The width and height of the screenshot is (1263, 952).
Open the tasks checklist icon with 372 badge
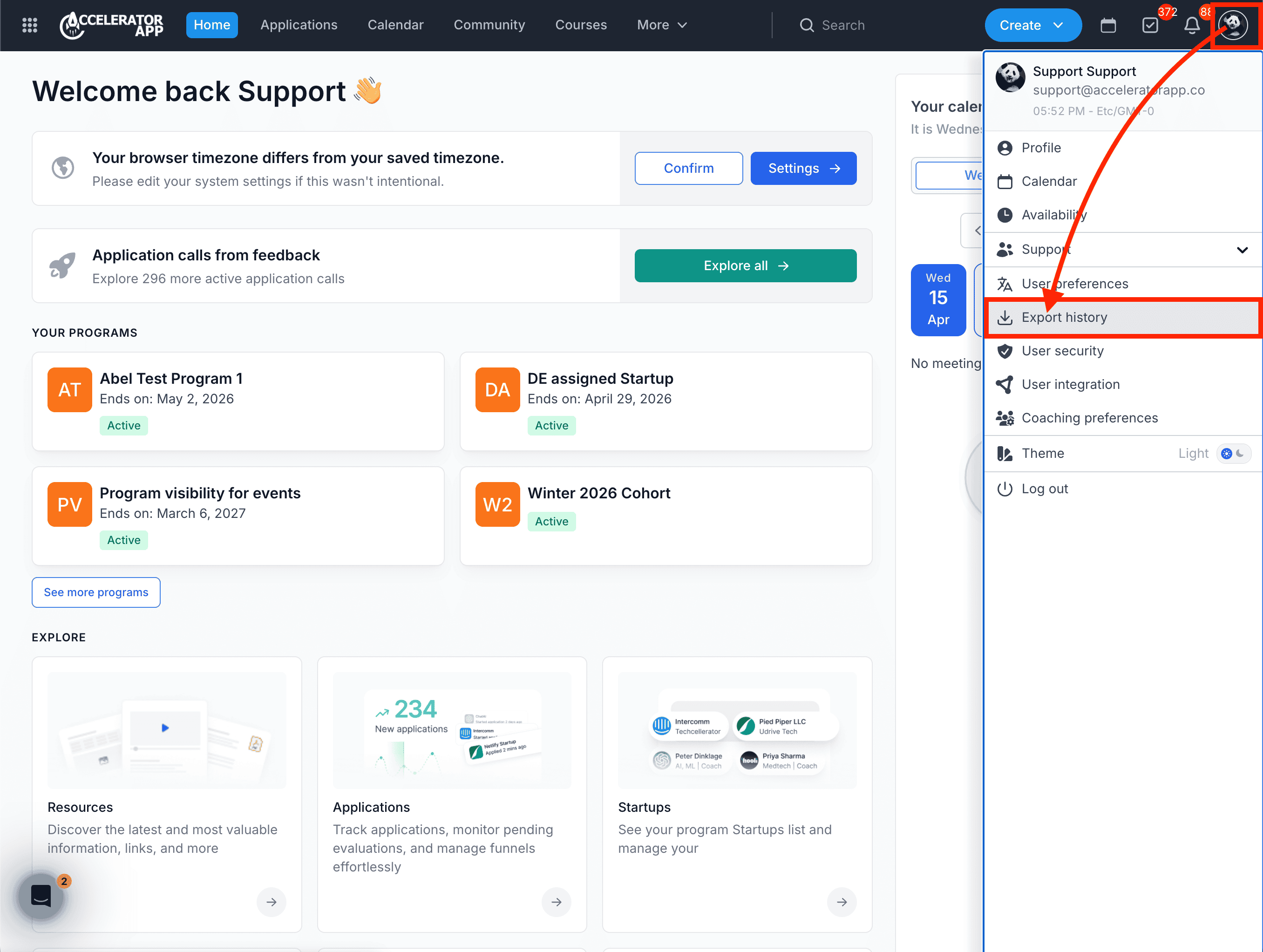click(1150, 25)
